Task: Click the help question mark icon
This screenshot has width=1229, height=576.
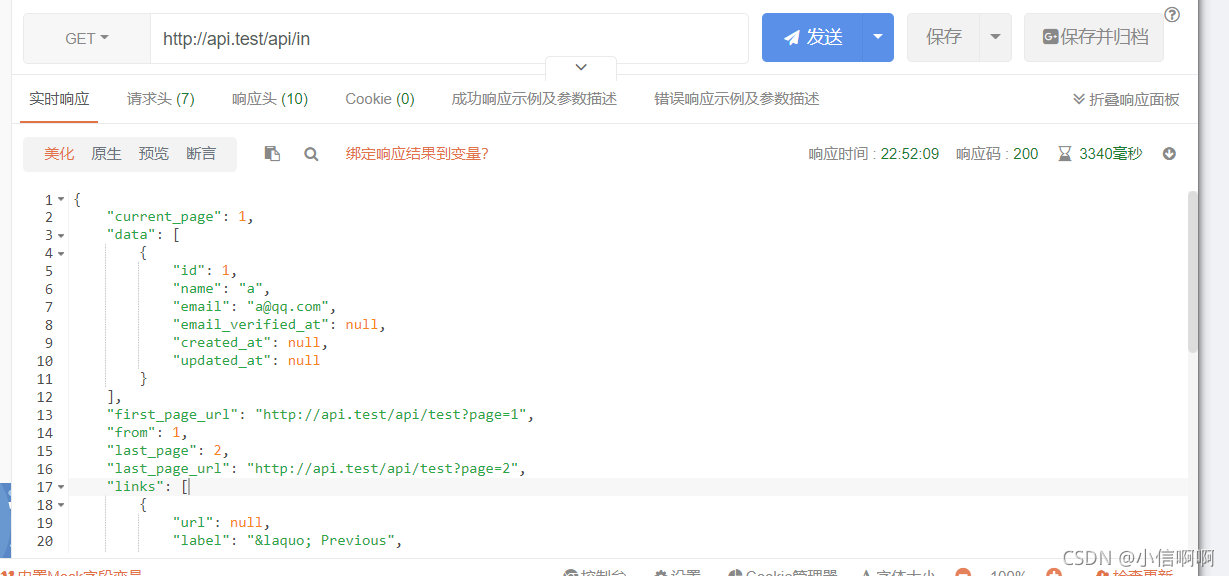Action: click(x=1173, y=15)
